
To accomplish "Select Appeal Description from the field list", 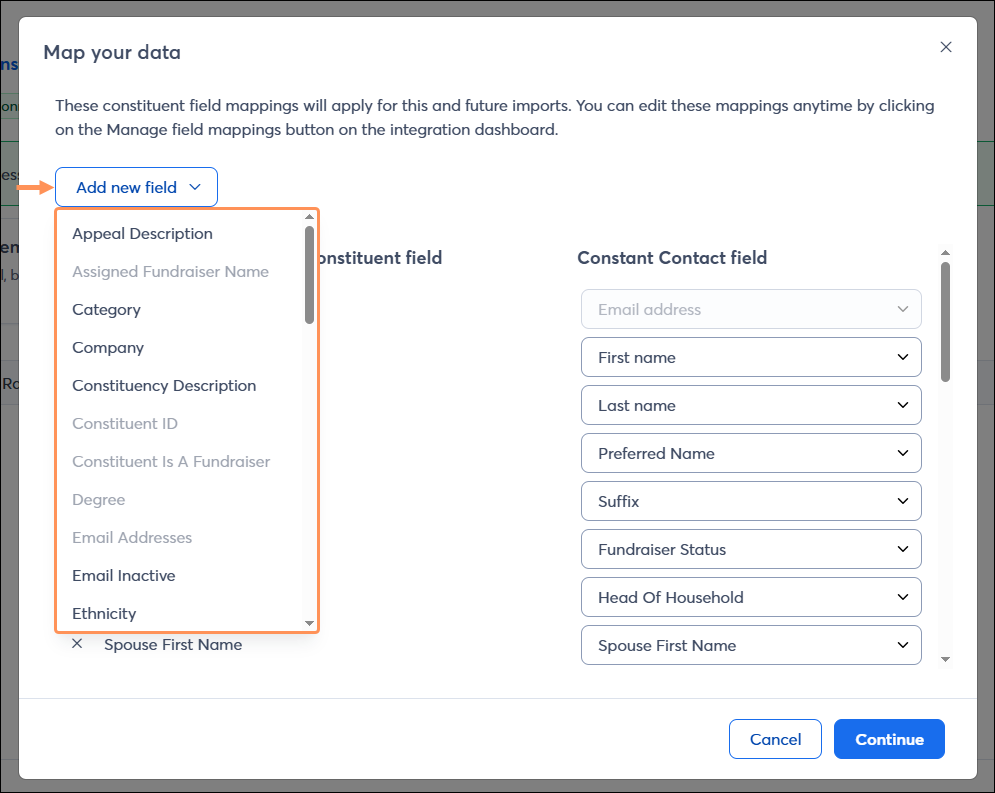I will pyautogui.click(x=142, y=233).
